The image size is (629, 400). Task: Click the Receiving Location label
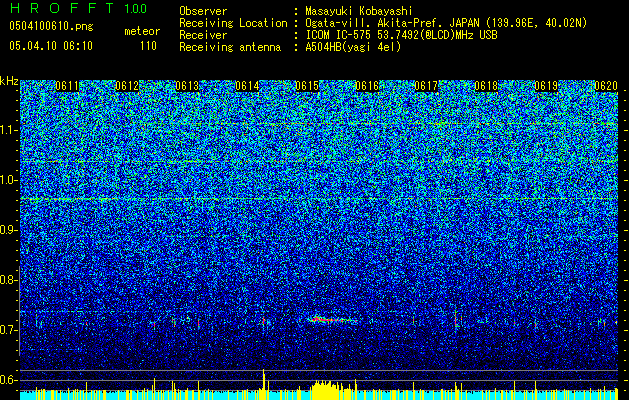click(233, 23)
